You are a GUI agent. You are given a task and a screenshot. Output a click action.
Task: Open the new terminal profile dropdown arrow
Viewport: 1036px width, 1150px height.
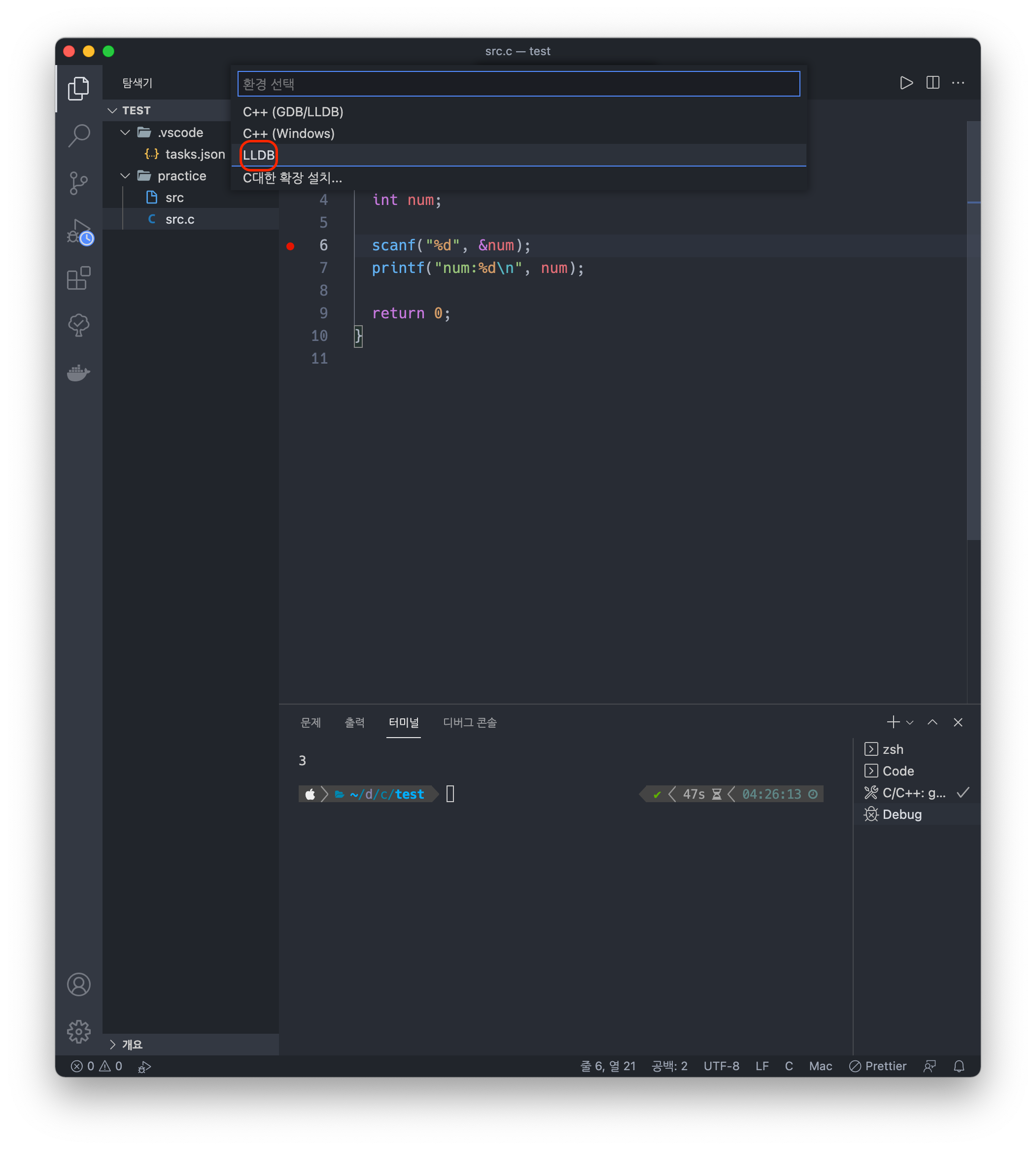pyautogui.click(x=910, y=723)
